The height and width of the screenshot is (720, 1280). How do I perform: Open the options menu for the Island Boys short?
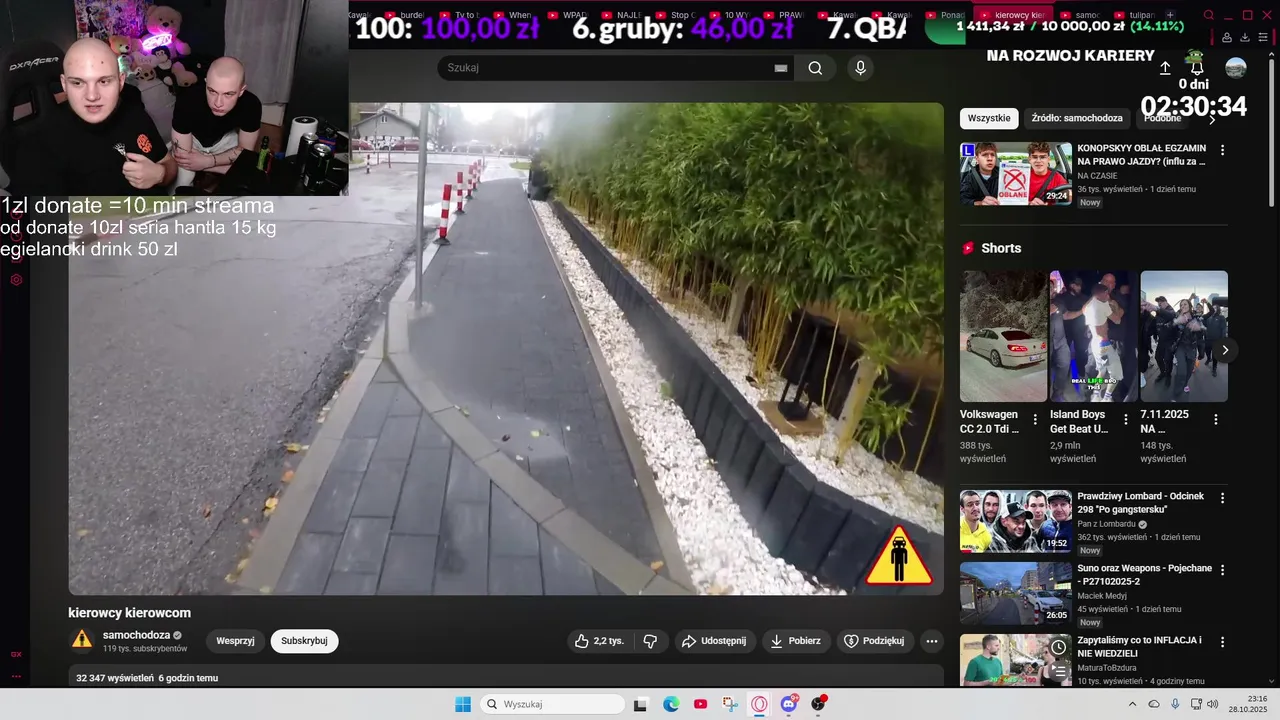[1125, 420]
